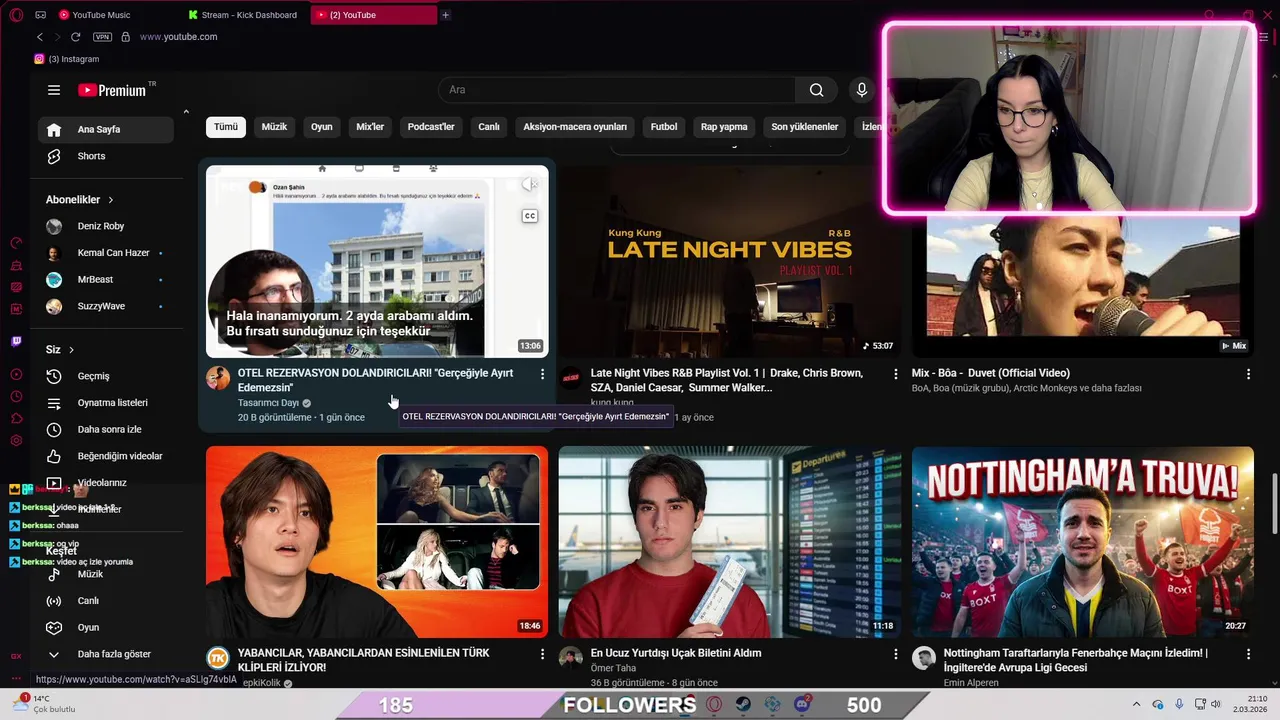Screen dimensions: 1280x720
Task: Open Beğendiğim videolar liked videos
Action: click(x=105, y=456)
